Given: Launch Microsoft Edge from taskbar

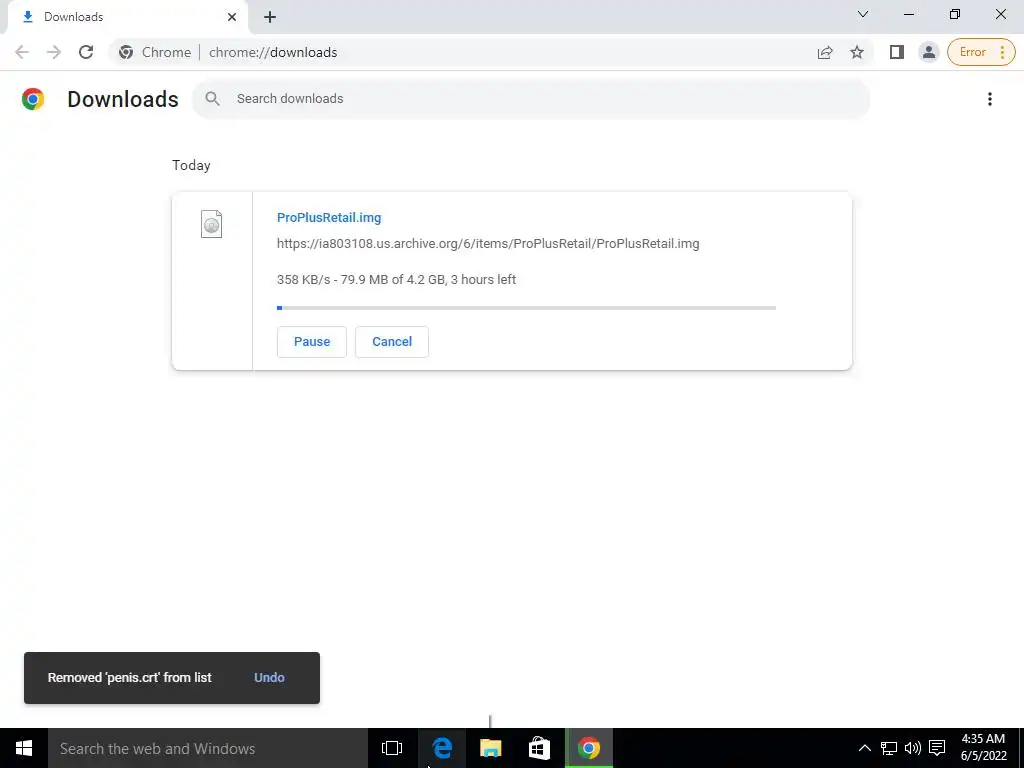Looking at the screenshot, I should [442, 748].
